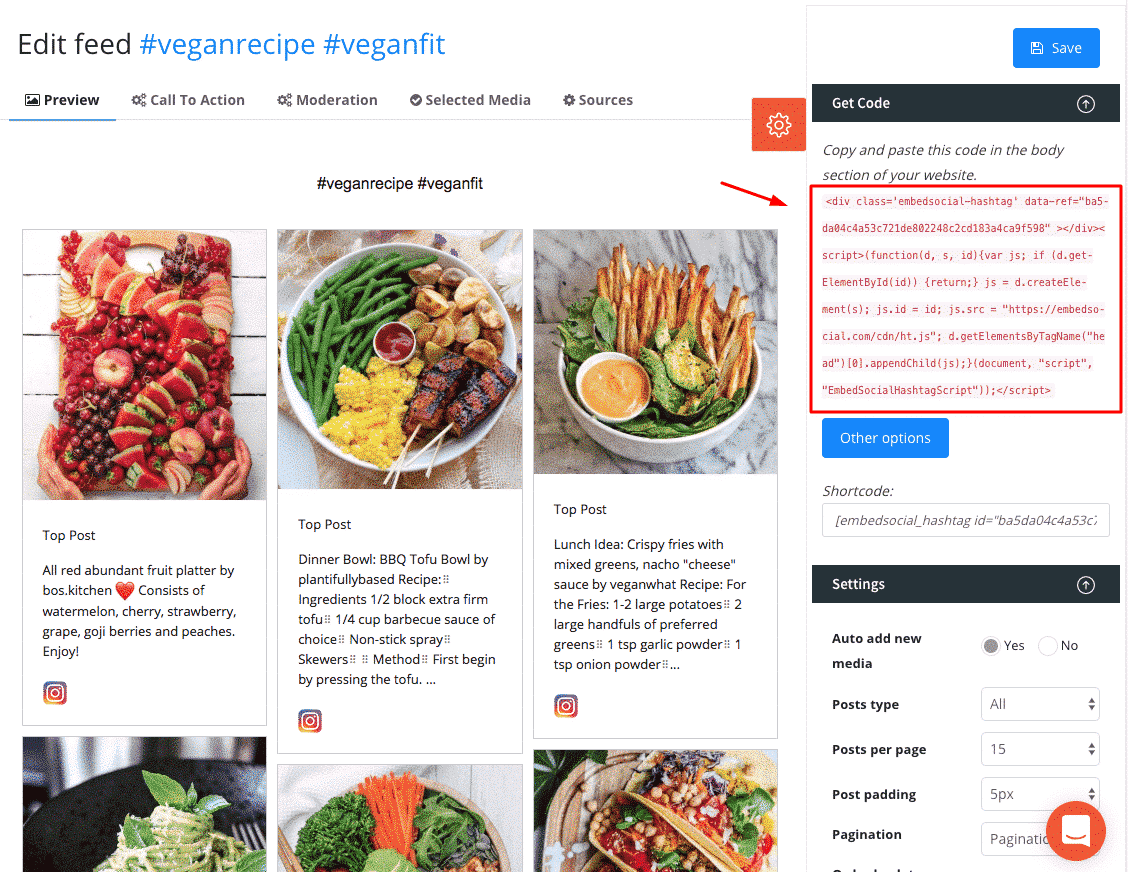Select Yes for Auto add new media
1128x872 pixels.
pyautogui.click(x=991, y=645)
